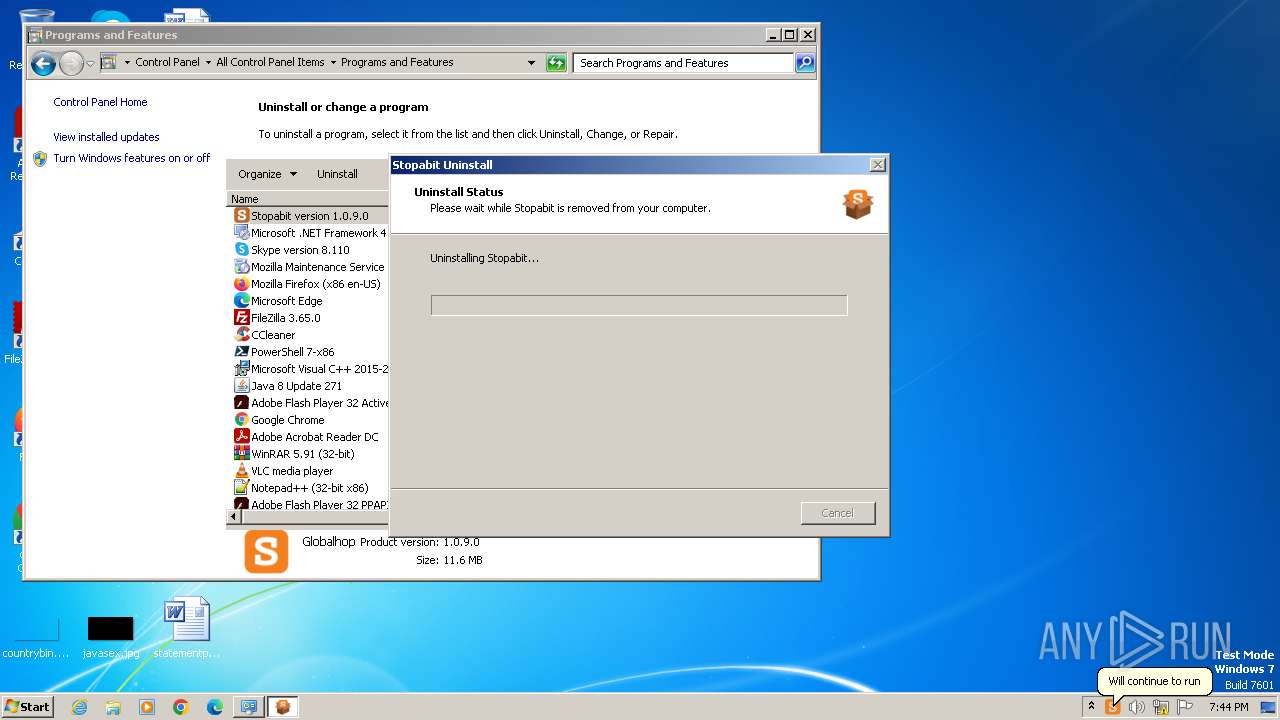Go back with the navigation arrow

[x=42, y=64]
